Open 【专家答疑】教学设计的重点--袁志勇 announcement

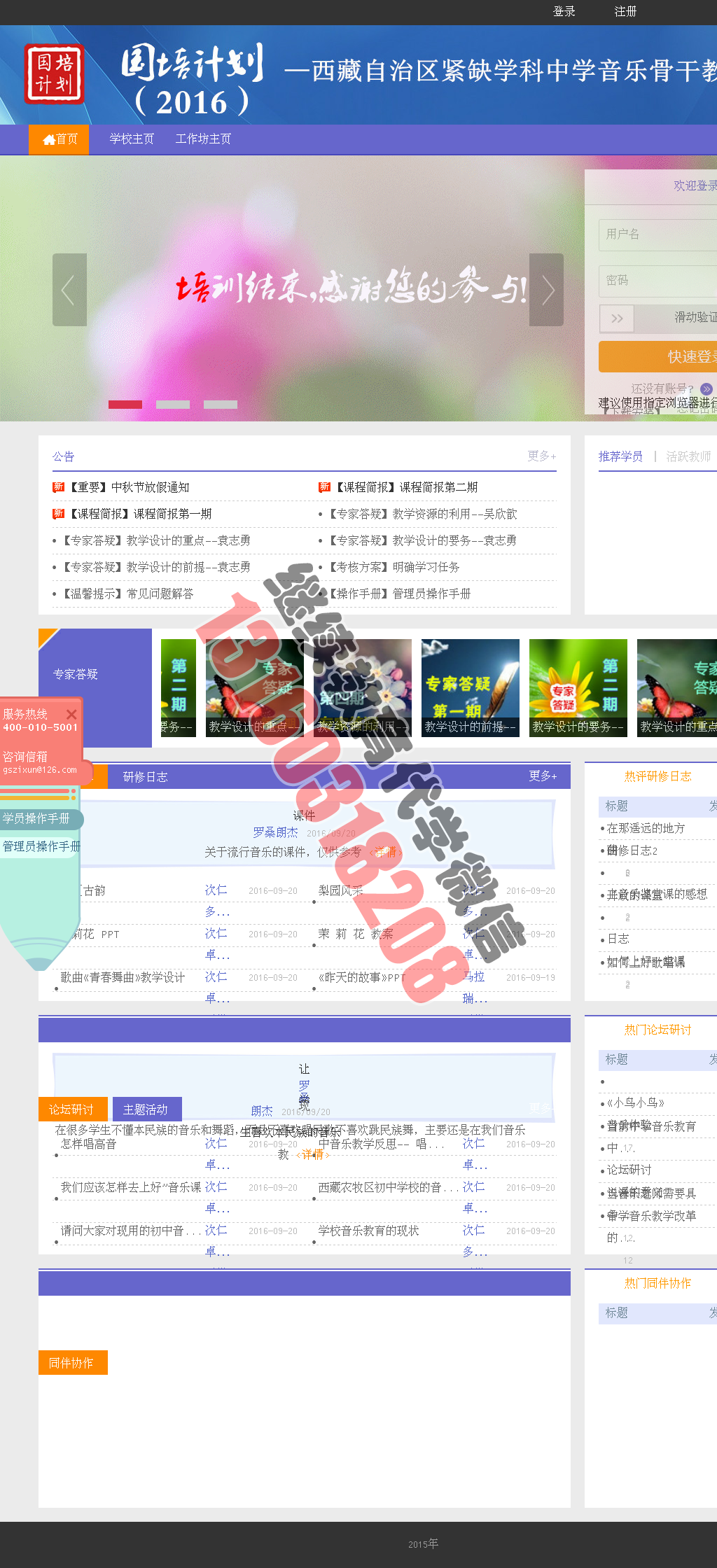155,541
